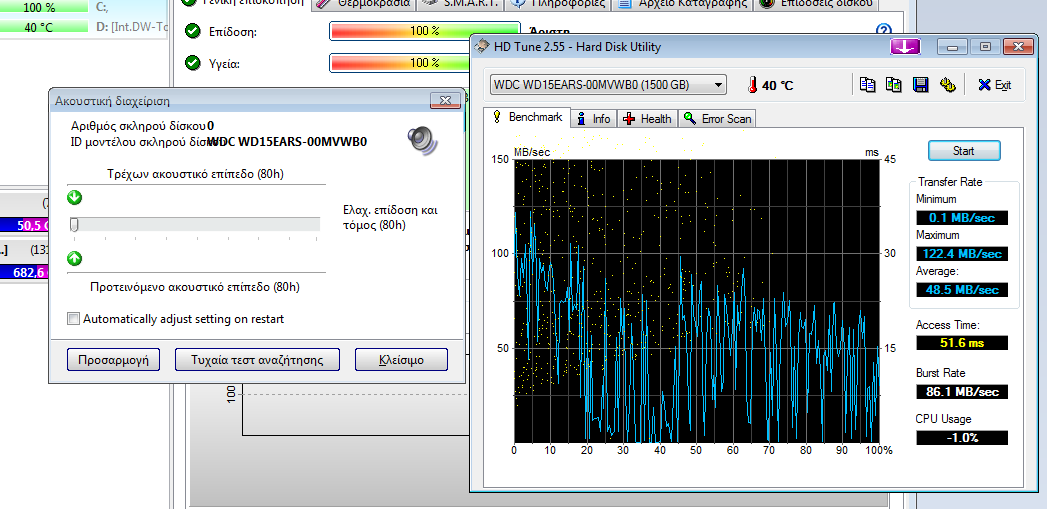Click the HD Tune title bar app icon
Image resolution: width=1047 pixels, height=509 pixels.
point(481,47)
